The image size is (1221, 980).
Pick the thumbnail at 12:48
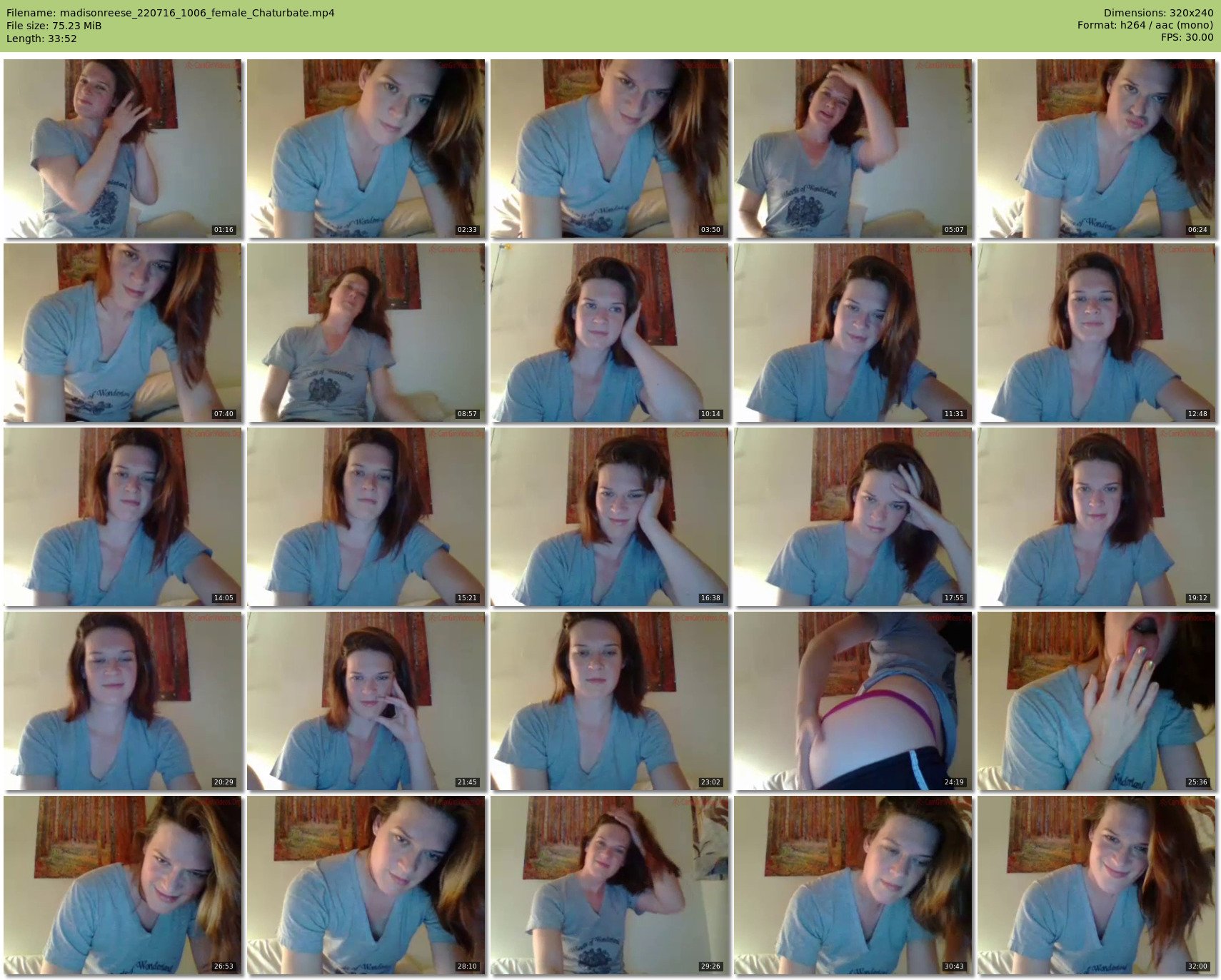point(1097,333)
